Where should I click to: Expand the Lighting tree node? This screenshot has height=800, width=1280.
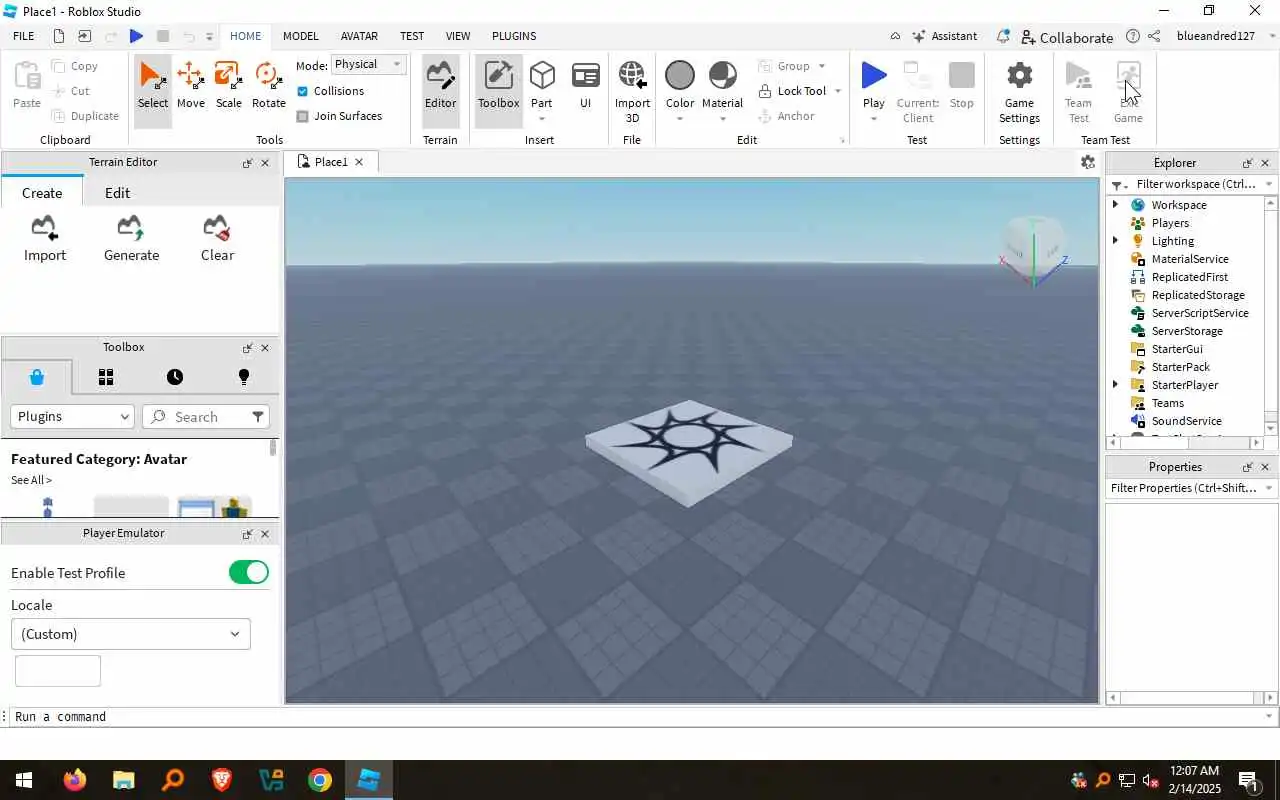pyautogui.click(x=1115, y=241)
